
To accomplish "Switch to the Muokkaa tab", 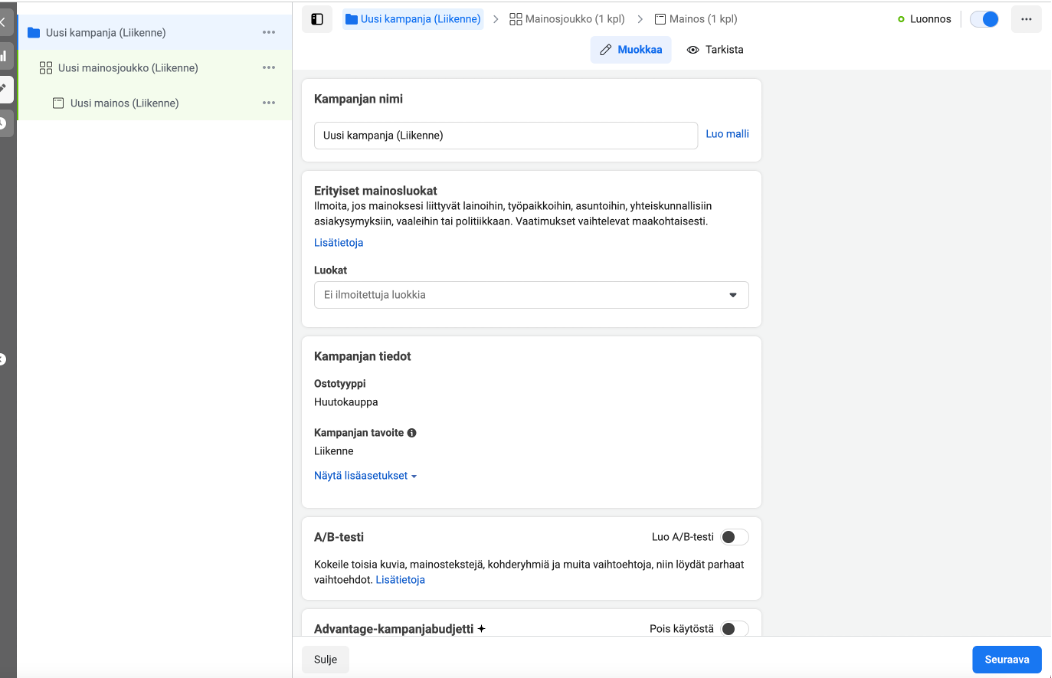I will (631, 49).
